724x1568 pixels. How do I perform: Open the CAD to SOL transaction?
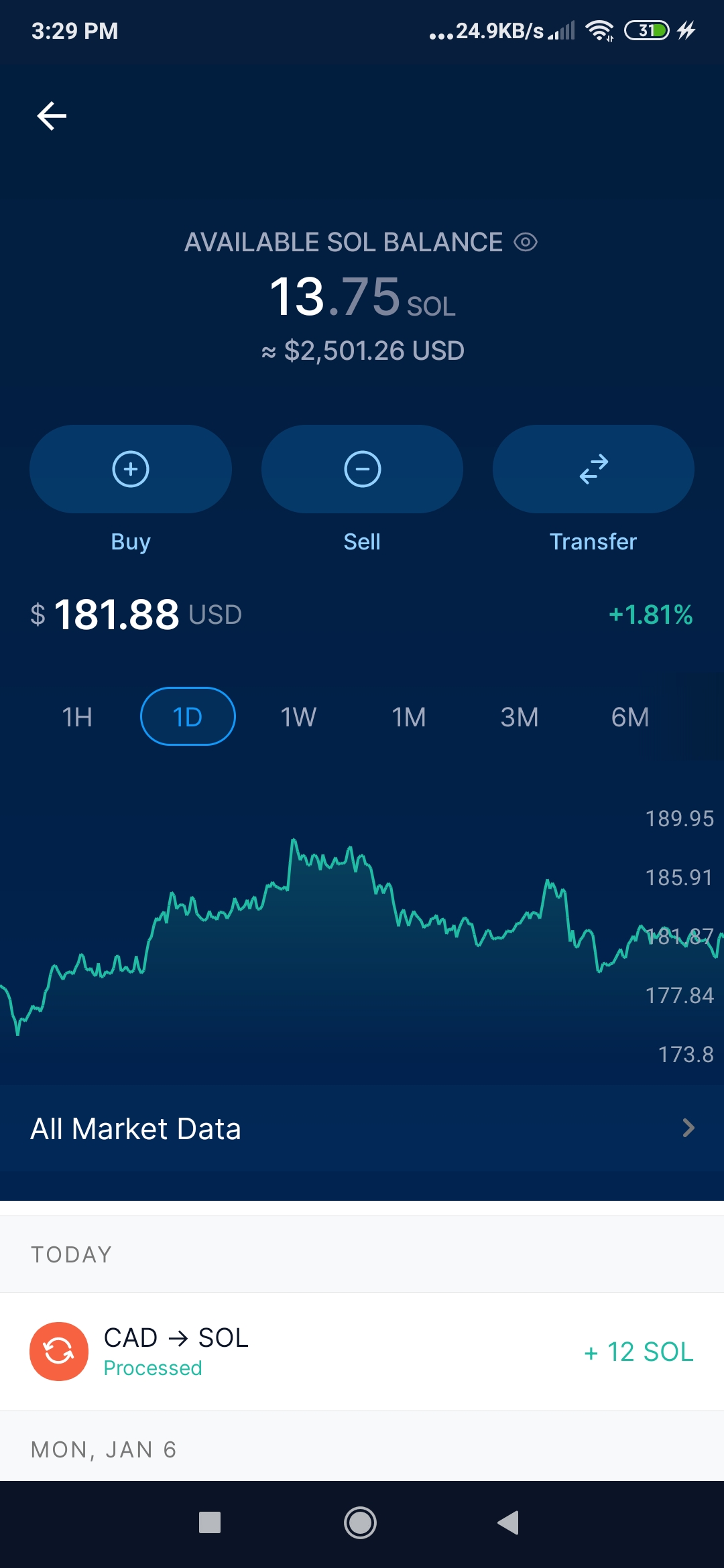pos(362,1352)
